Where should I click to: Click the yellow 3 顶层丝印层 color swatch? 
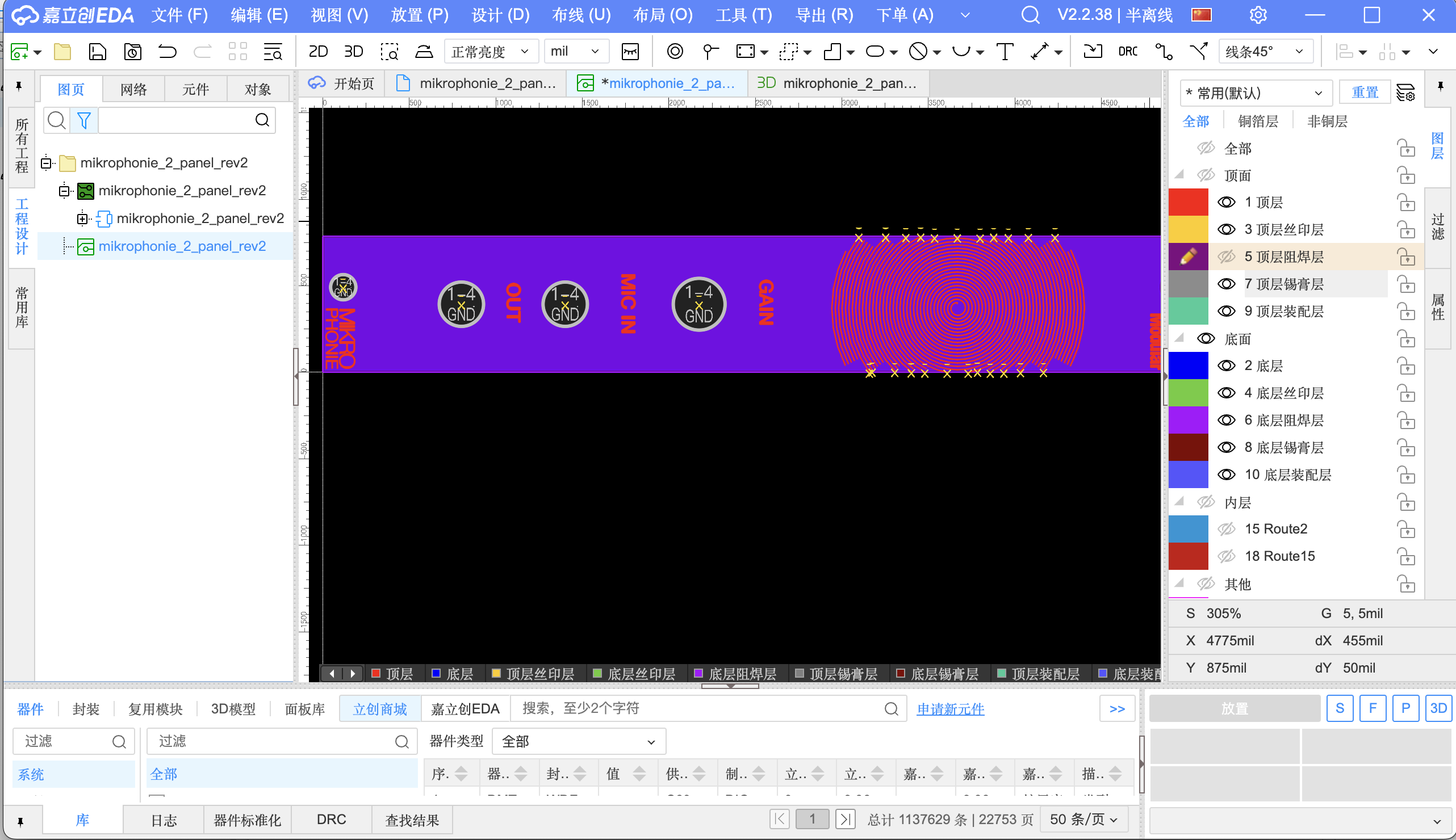coord(1187,230)
